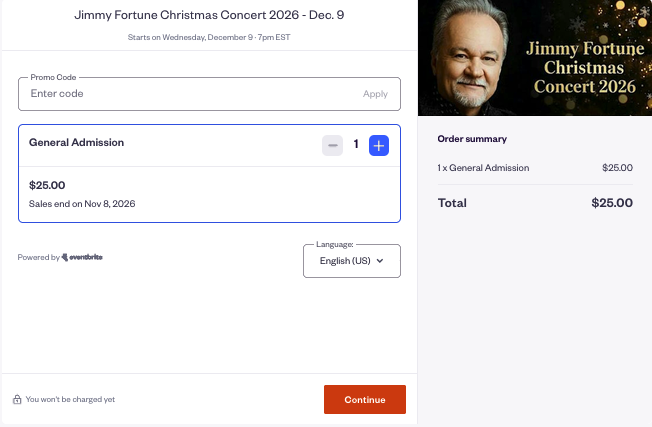Focus the Promo Code entry field

coord(191,94)
